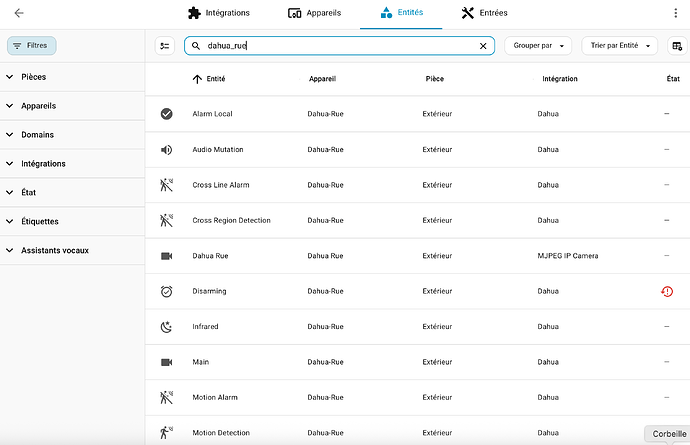Click into the entity search field
Screen dimensions: 690x445
pyautogui.click(x=340, y=46)
